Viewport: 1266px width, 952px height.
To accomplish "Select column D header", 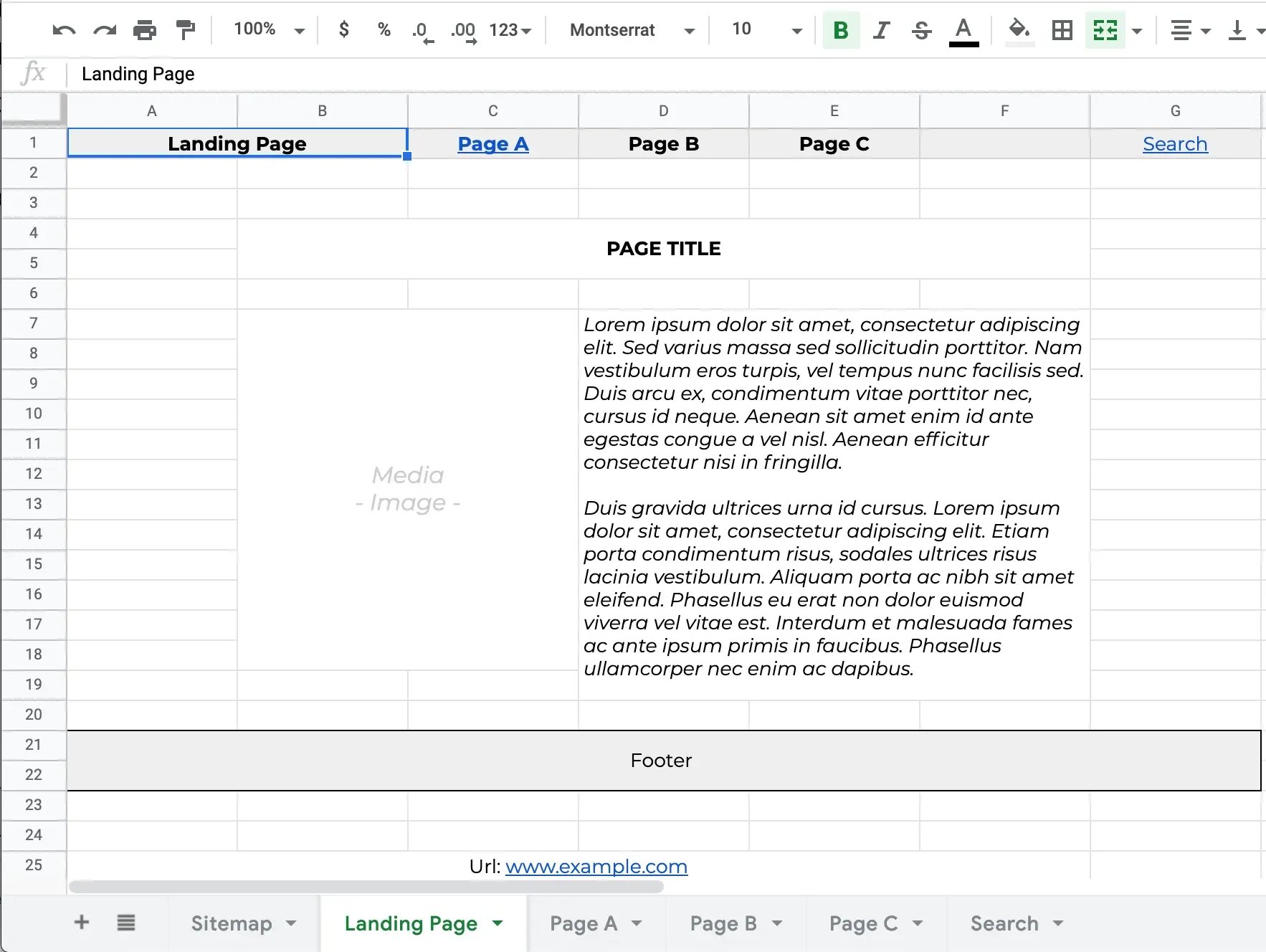I will coord(664,111).
